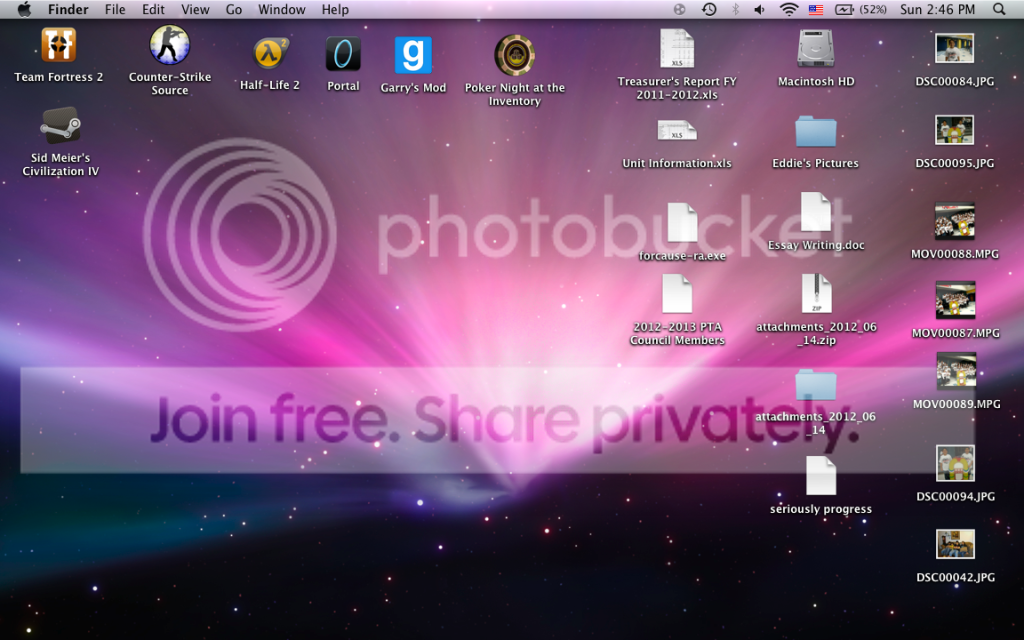Viewport: 1024px width, 640px height.
Task: Open the Finder menu
Action: tap(68, 9)
